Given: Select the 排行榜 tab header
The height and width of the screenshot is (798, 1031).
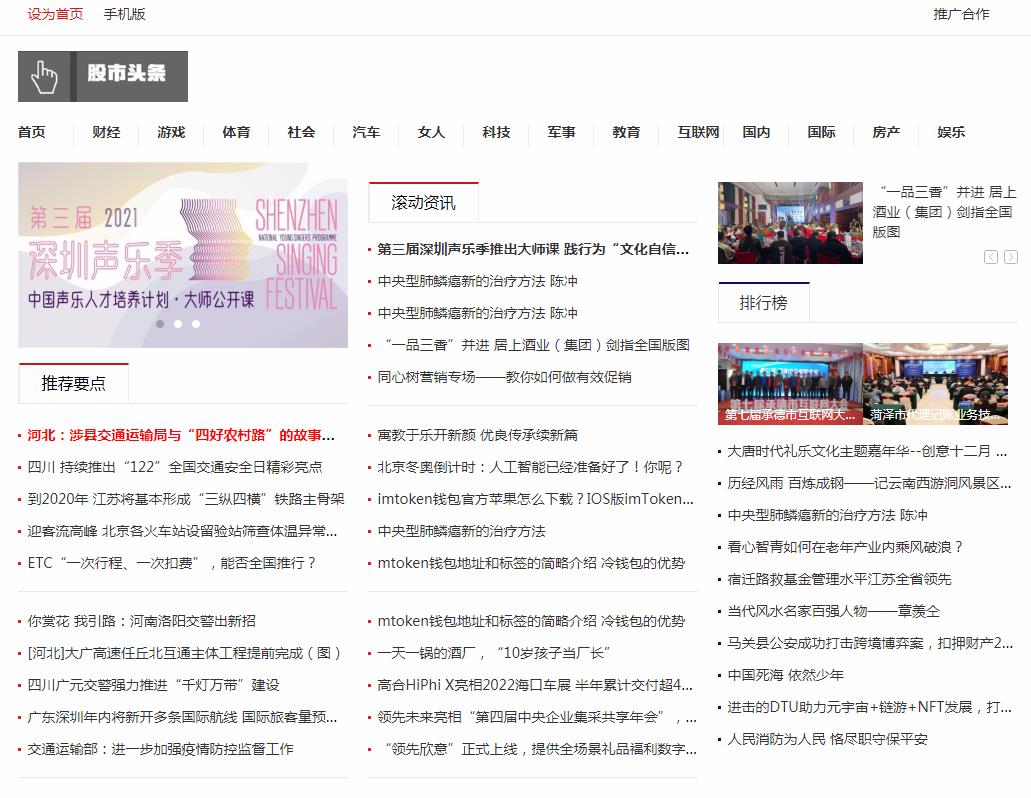Looking at the screenshot, I should point(763,302).
